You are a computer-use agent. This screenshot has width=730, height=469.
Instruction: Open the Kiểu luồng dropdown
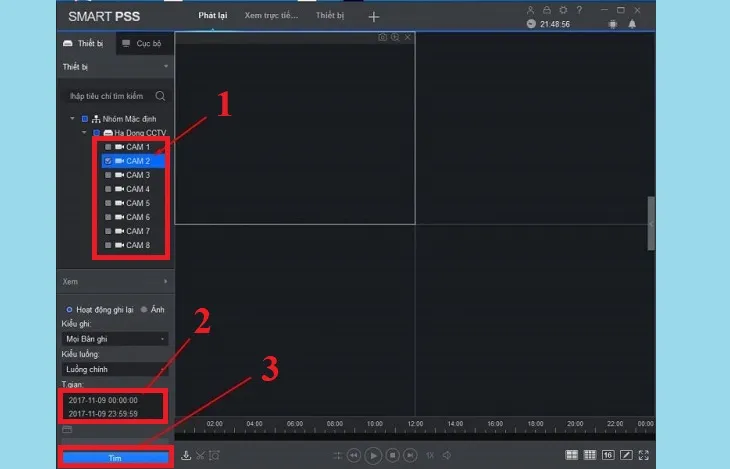(115, 369)
